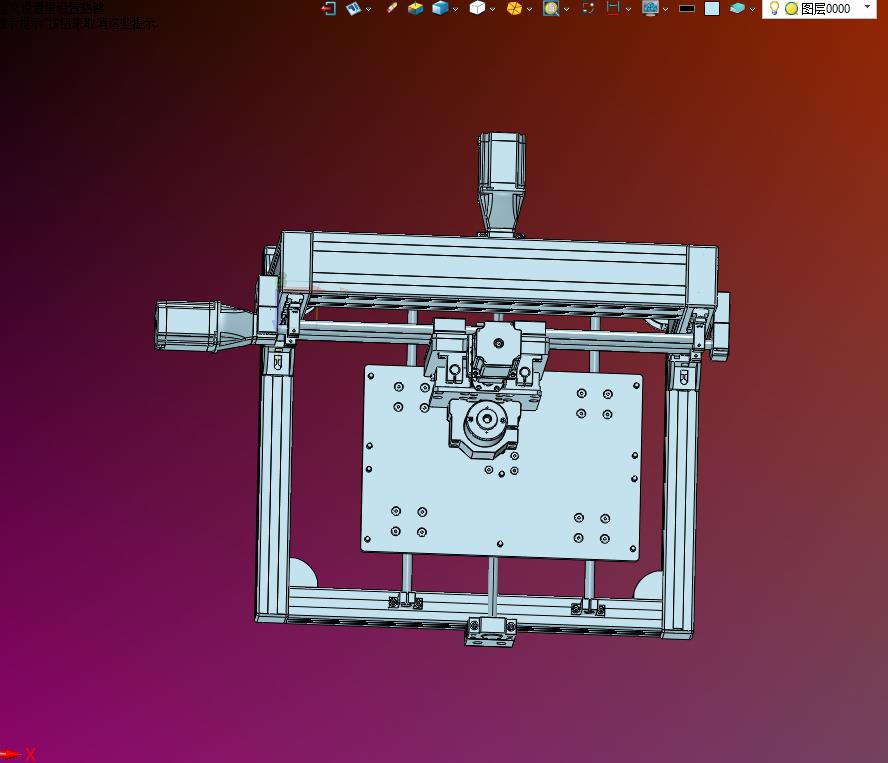Click the rotate view icon
Image resolution: width=888 pixels, height=763 pixels.
(x=588, y=8)
